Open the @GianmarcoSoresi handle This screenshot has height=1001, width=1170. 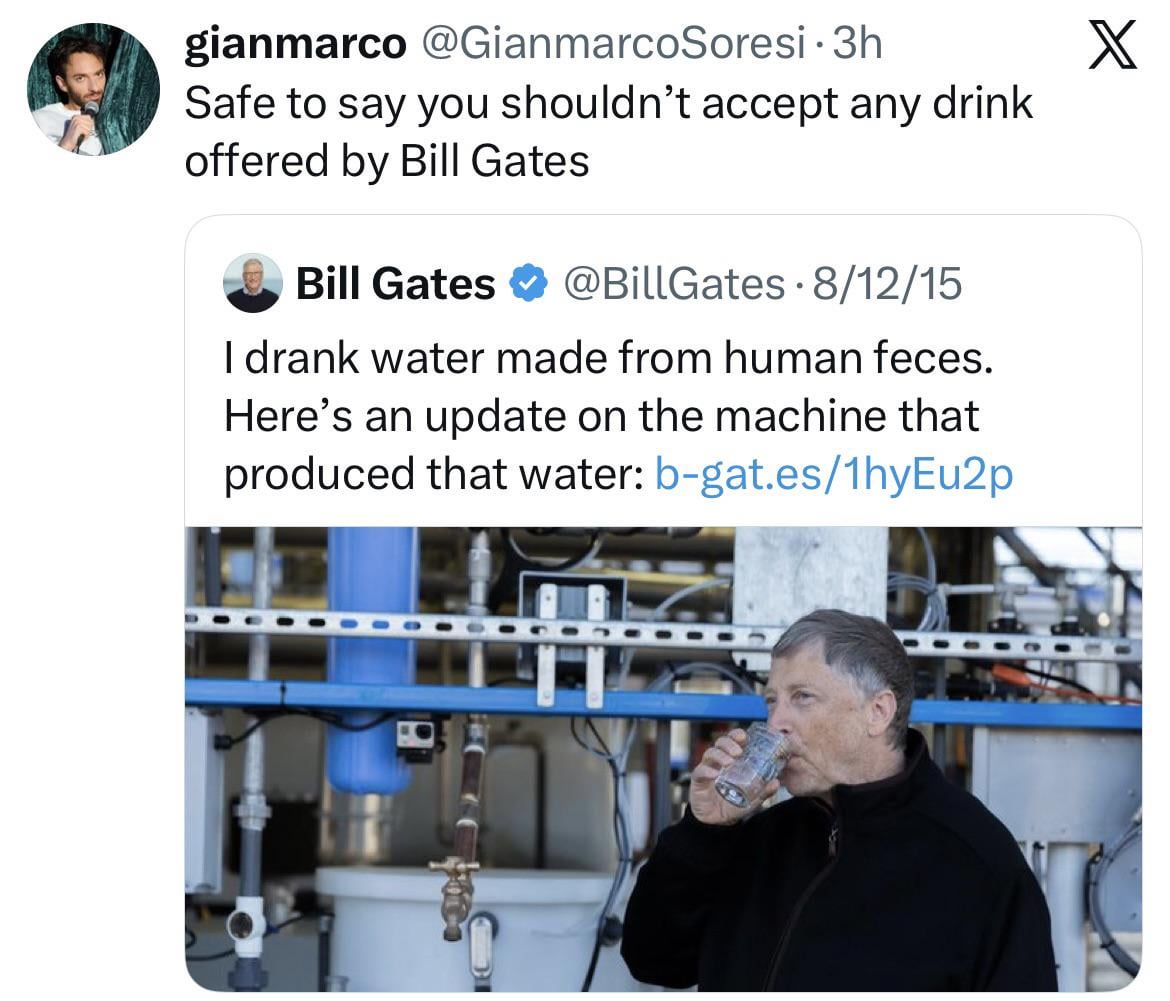coord(615,44)
